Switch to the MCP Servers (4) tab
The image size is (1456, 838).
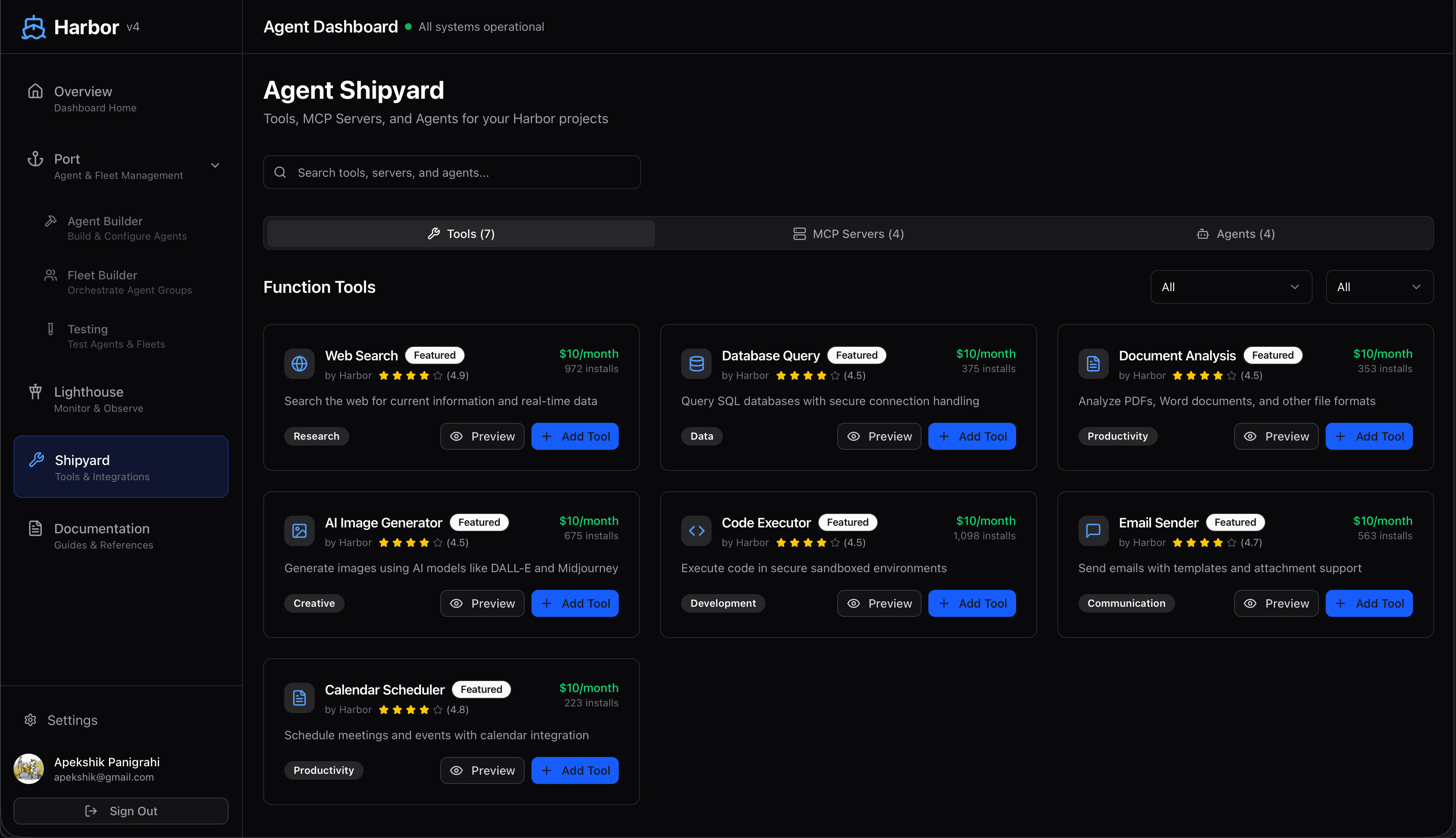tap(849, 234)
